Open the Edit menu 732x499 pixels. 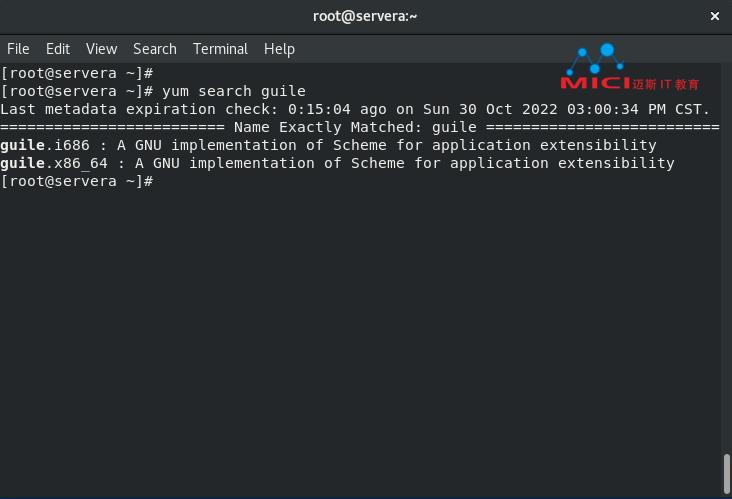(58, 49)
